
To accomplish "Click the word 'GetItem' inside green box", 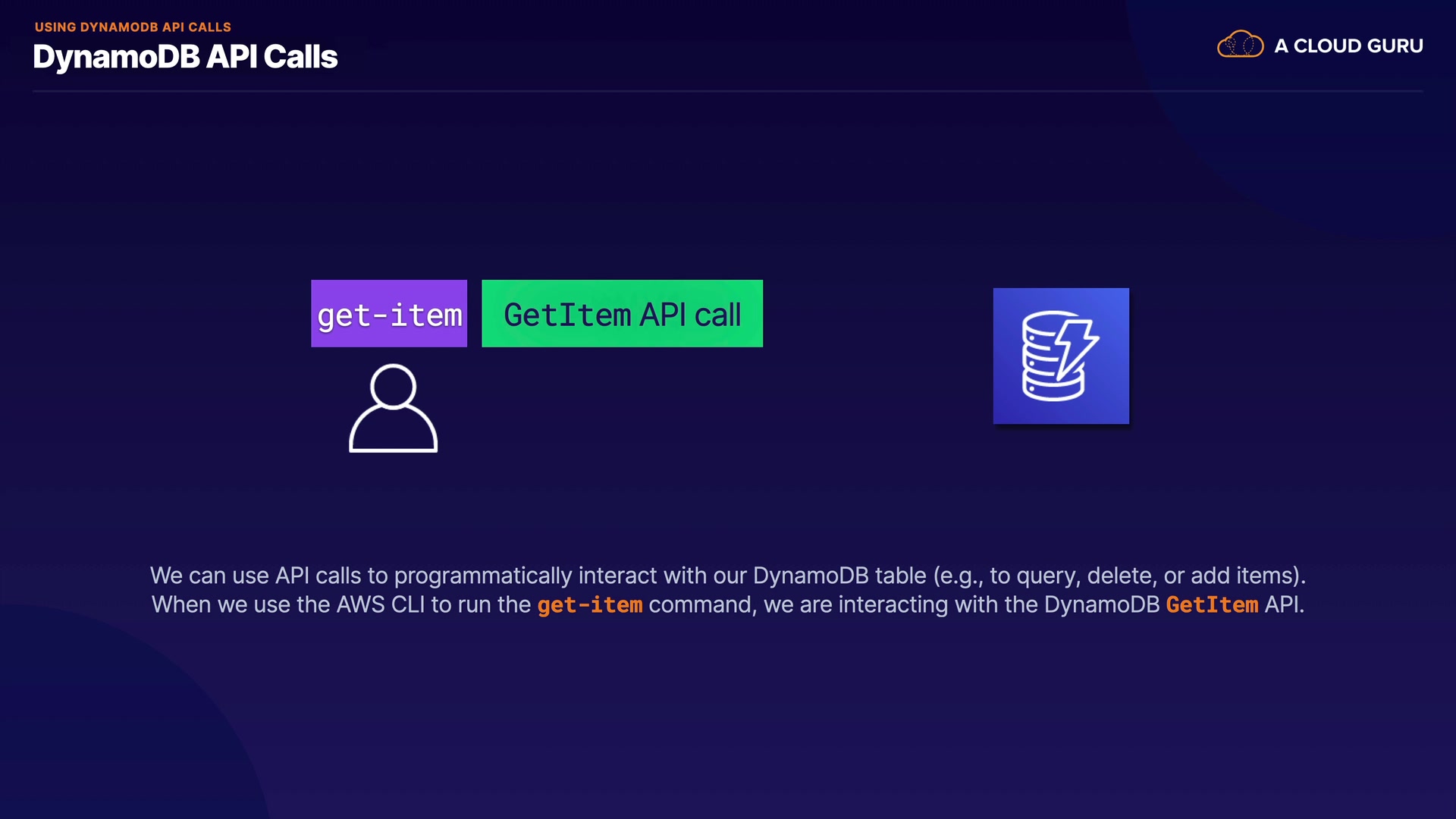I will pyautogui.click(x=567, y=315).
